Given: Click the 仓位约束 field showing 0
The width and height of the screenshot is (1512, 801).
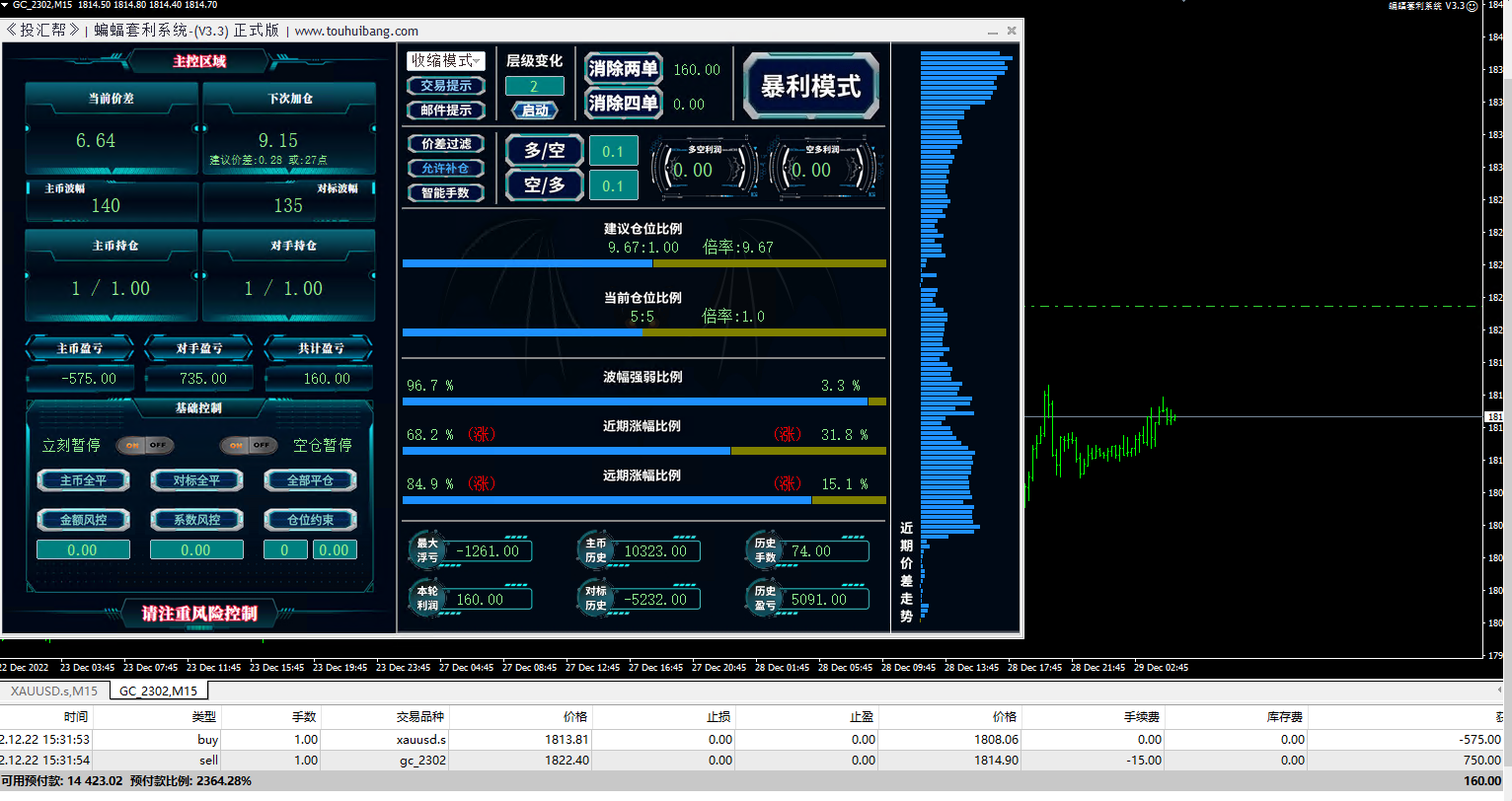Looking at the screenshot, I should [285, 549].
